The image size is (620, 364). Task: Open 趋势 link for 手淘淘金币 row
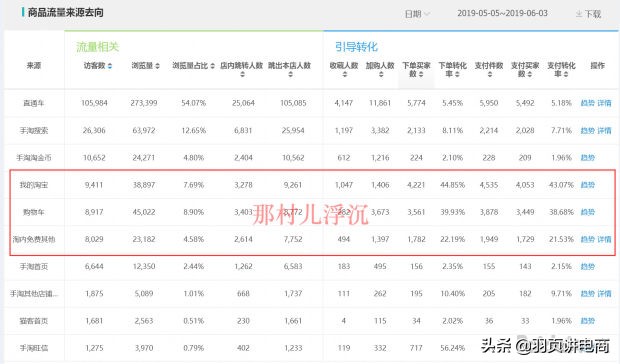[x=588, y=158]
